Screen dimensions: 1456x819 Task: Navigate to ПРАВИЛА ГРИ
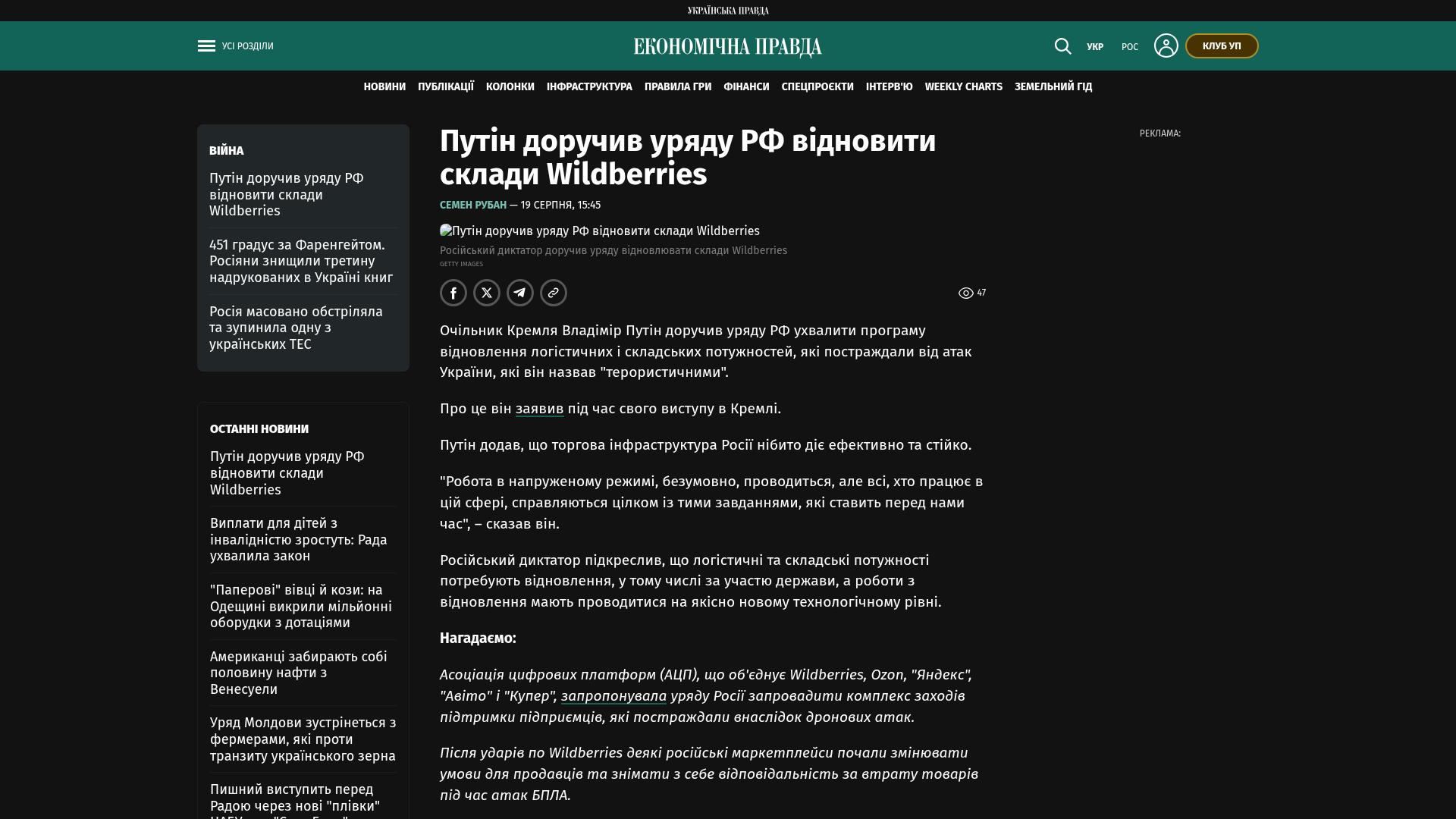pos(678,87)
